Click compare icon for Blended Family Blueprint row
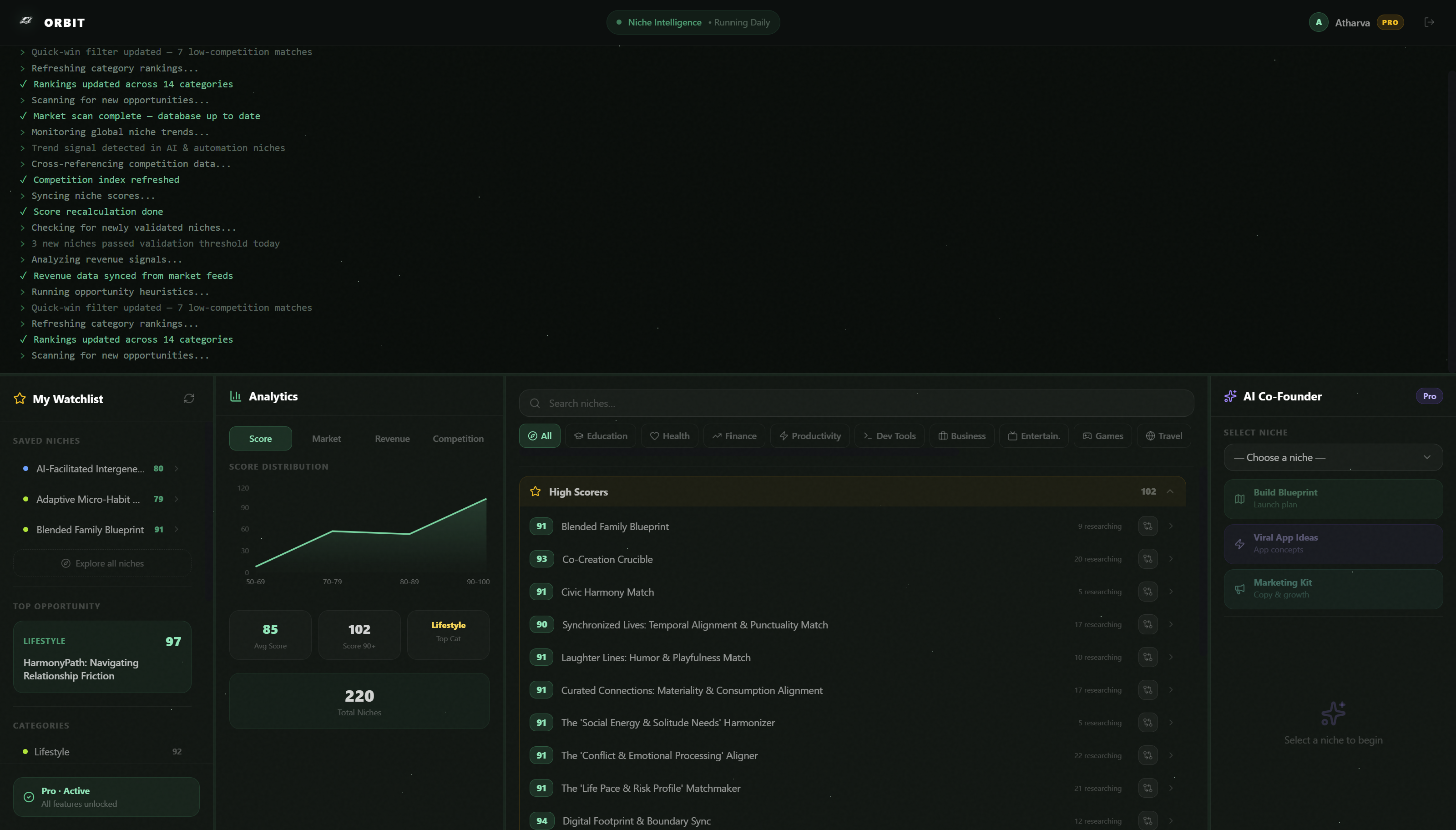The height and width of the screenshot is (830, 1456). pos(1148,526)
